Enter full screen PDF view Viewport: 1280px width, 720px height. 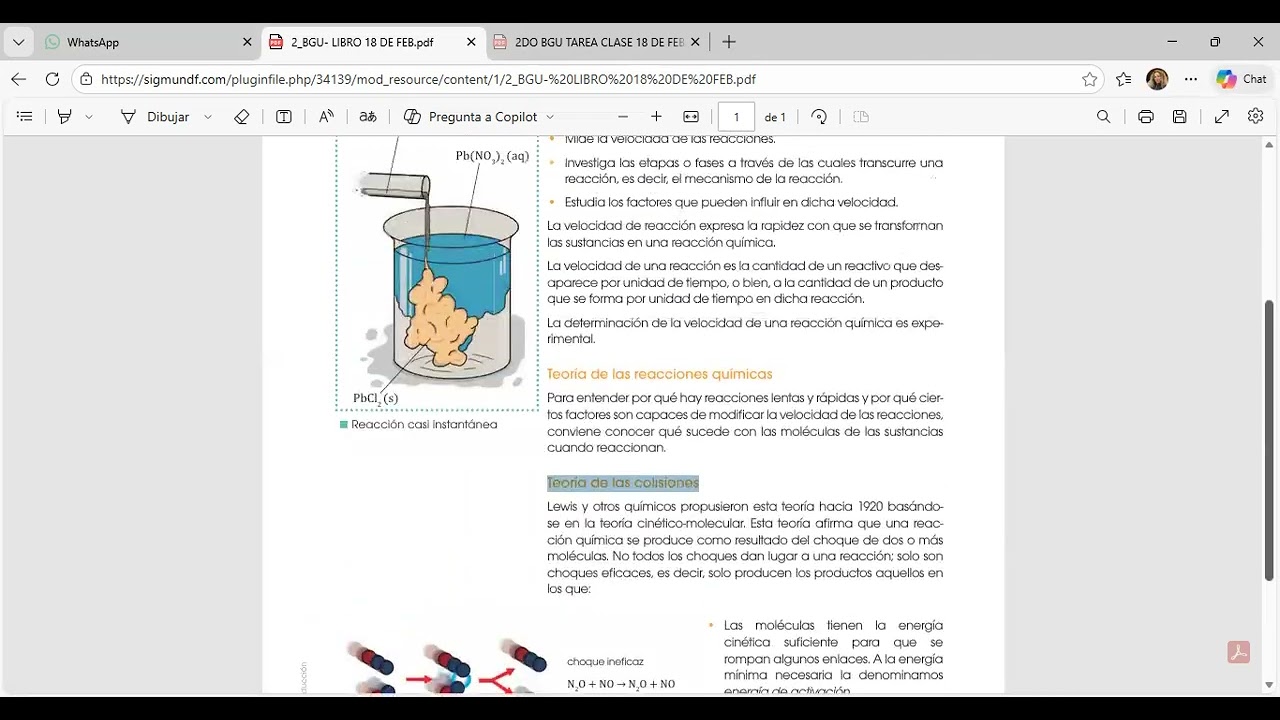[1222, 117]
